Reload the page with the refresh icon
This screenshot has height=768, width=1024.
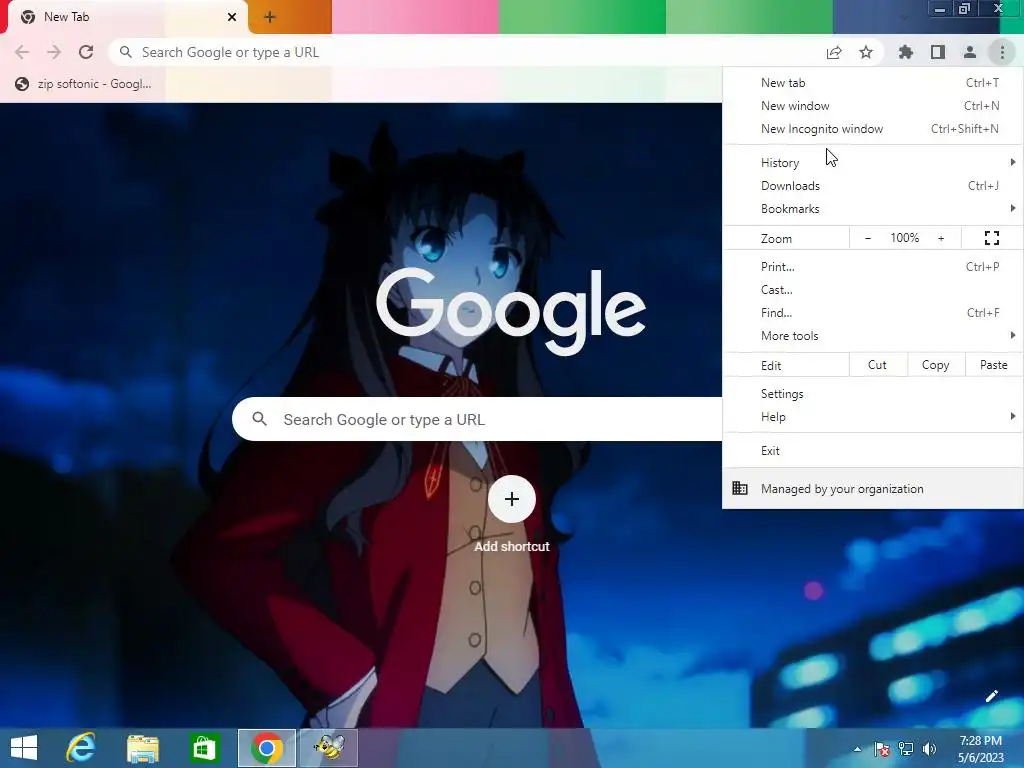pyautogui.click(x=86, y=52)
